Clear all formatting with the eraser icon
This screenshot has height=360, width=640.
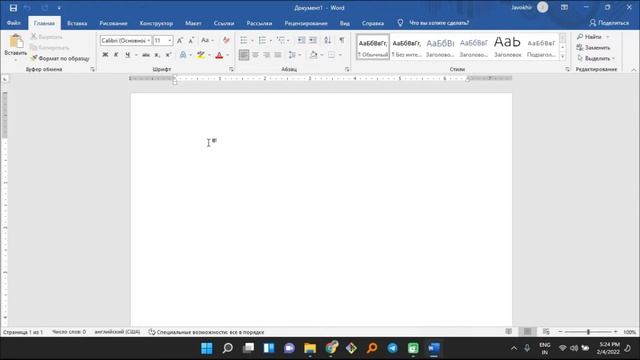click(x=226, y=40)
